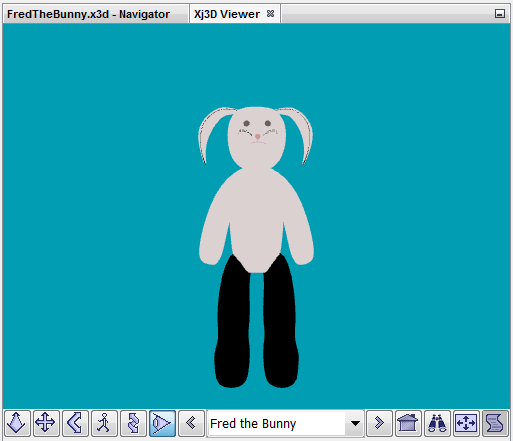
Task: Click the bunny's head in the 3D scene
Action: tap(256, 137)
